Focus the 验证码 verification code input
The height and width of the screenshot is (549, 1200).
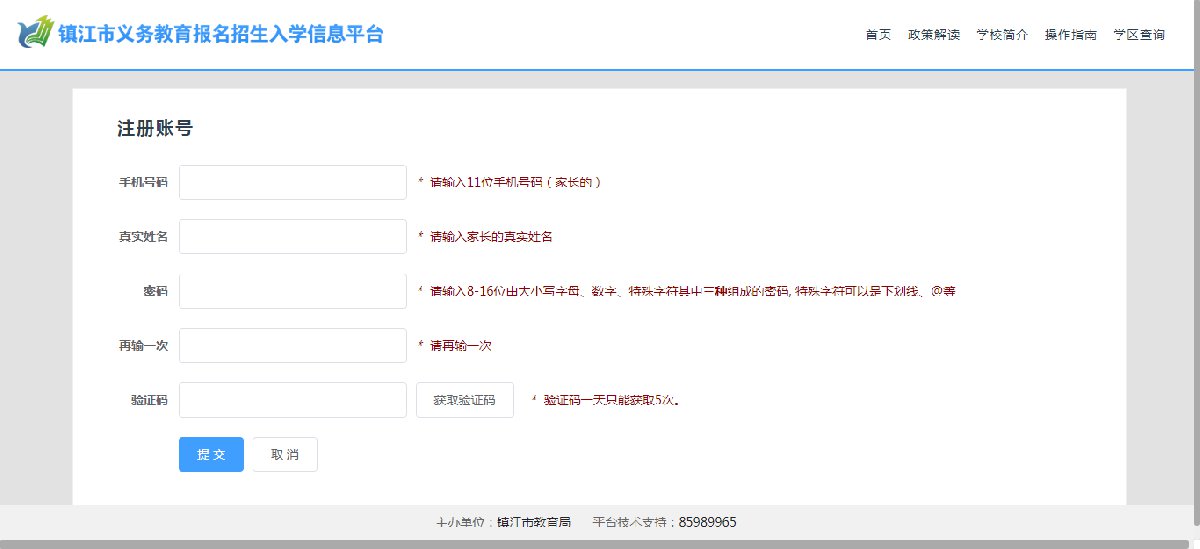point(292,400)
